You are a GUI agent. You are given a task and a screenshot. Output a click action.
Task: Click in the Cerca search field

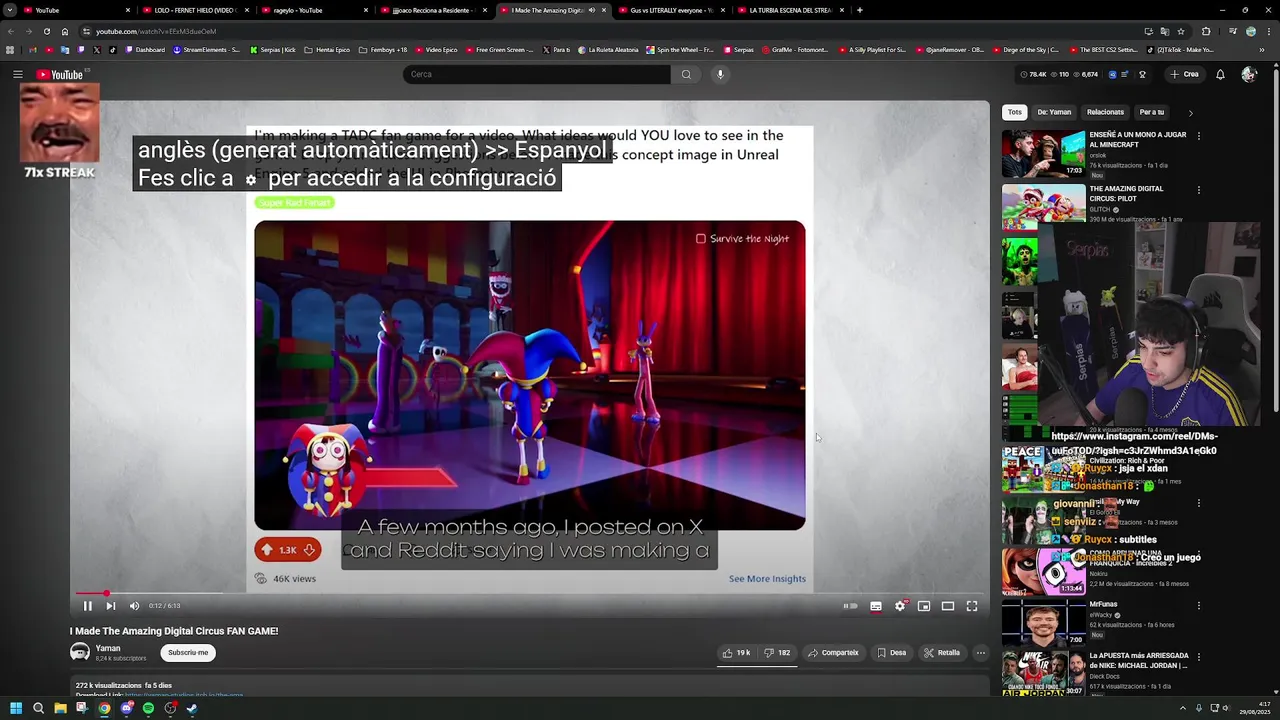pos(537,74)
